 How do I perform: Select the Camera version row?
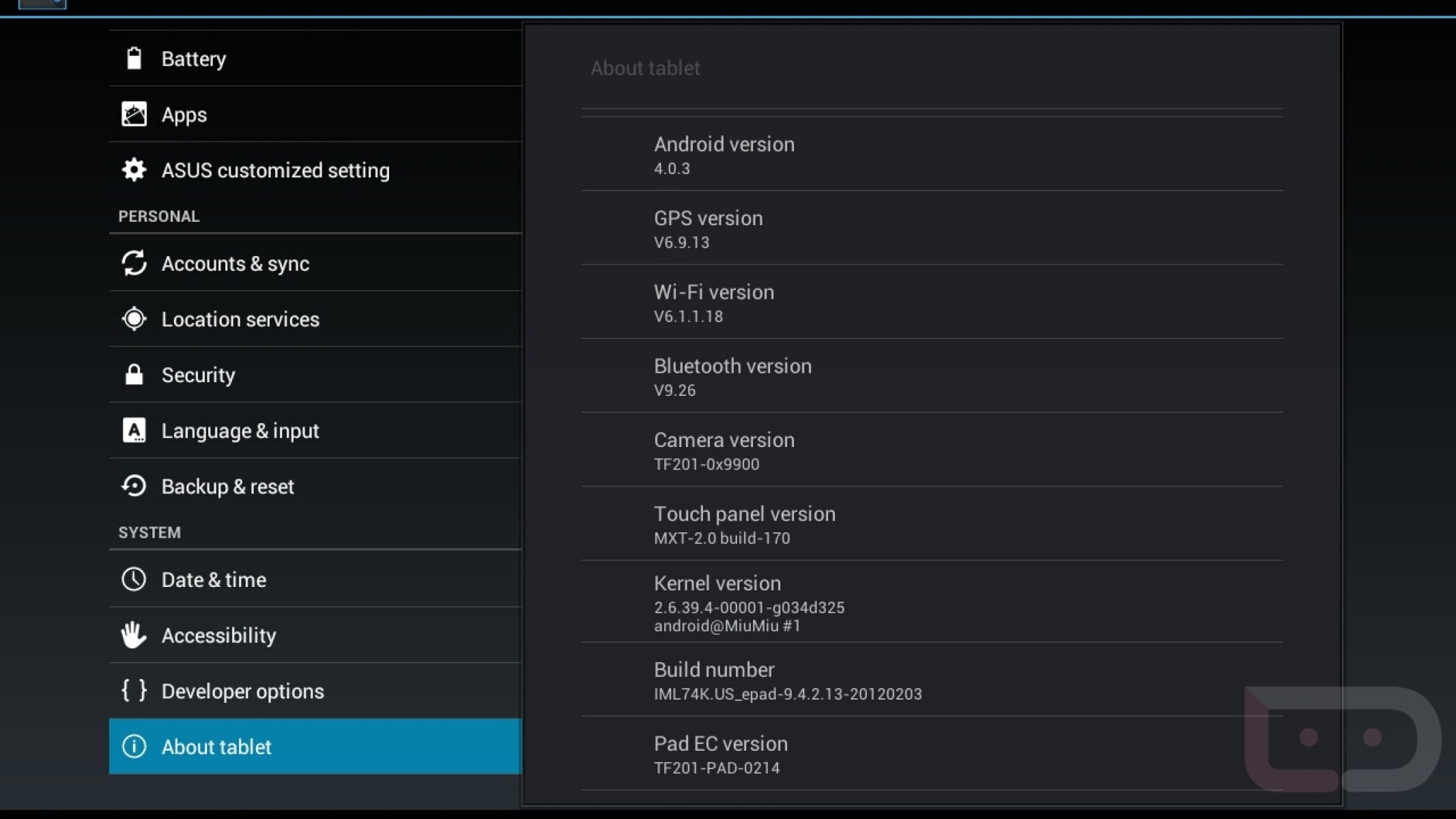[x=931, y=450]
